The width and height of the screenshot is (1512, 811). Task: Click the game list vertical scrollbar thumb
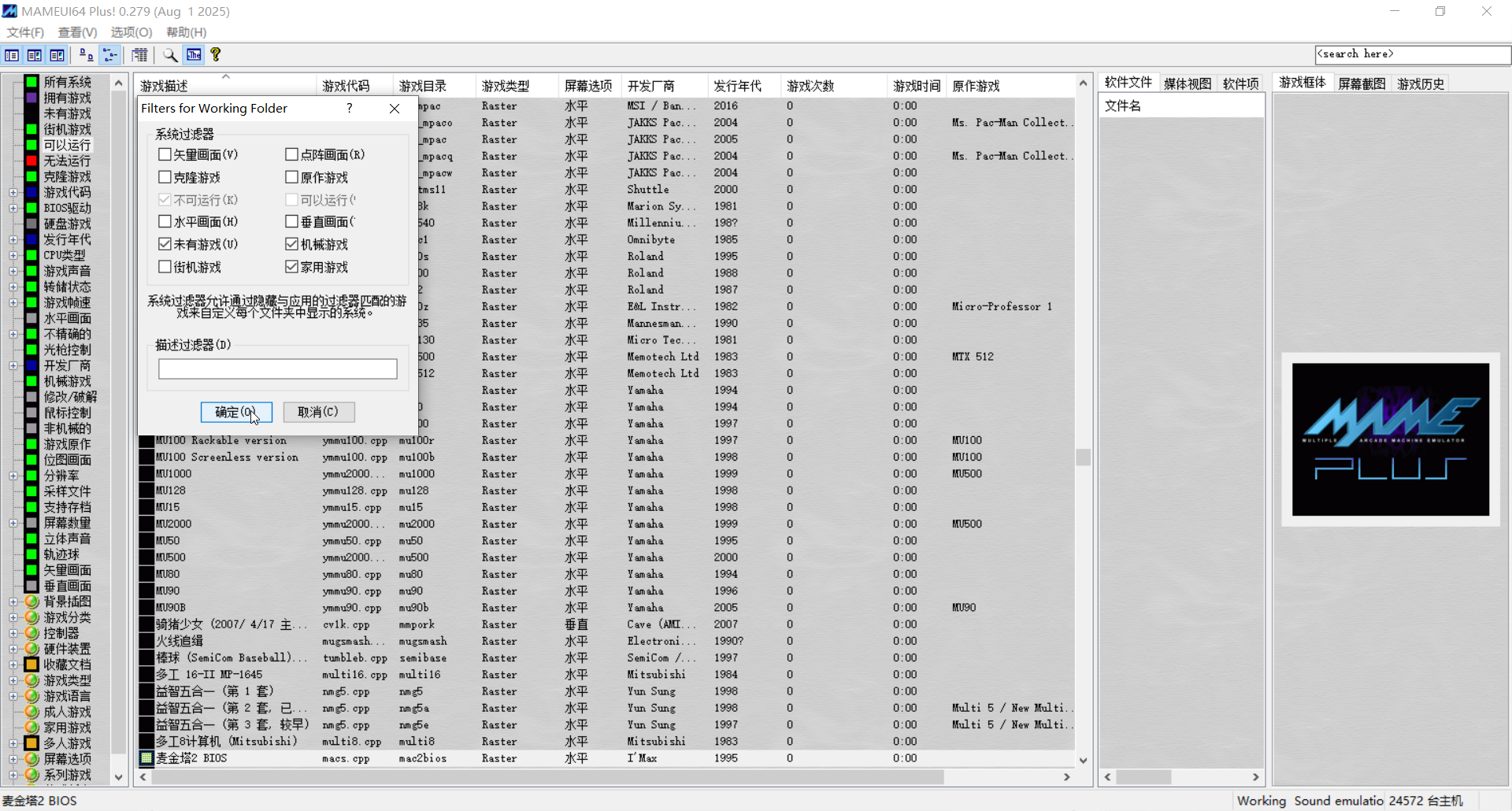[x=1084, y=457]
